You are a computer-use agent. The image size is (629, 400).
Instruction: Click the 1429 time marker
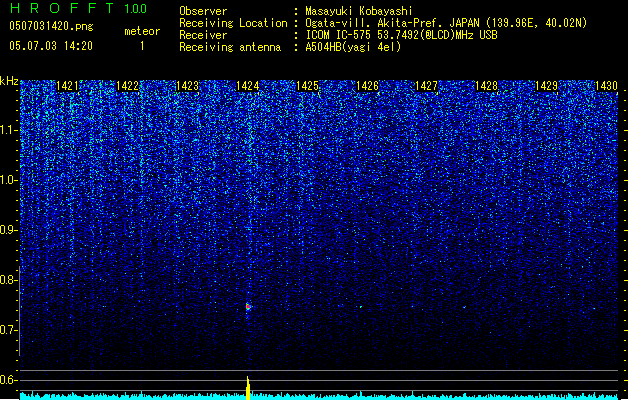[546, 86]
